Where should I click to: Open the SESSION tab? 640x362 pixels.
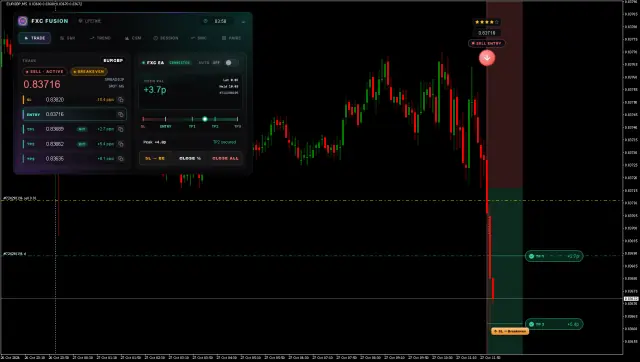[x=166, y=38]
